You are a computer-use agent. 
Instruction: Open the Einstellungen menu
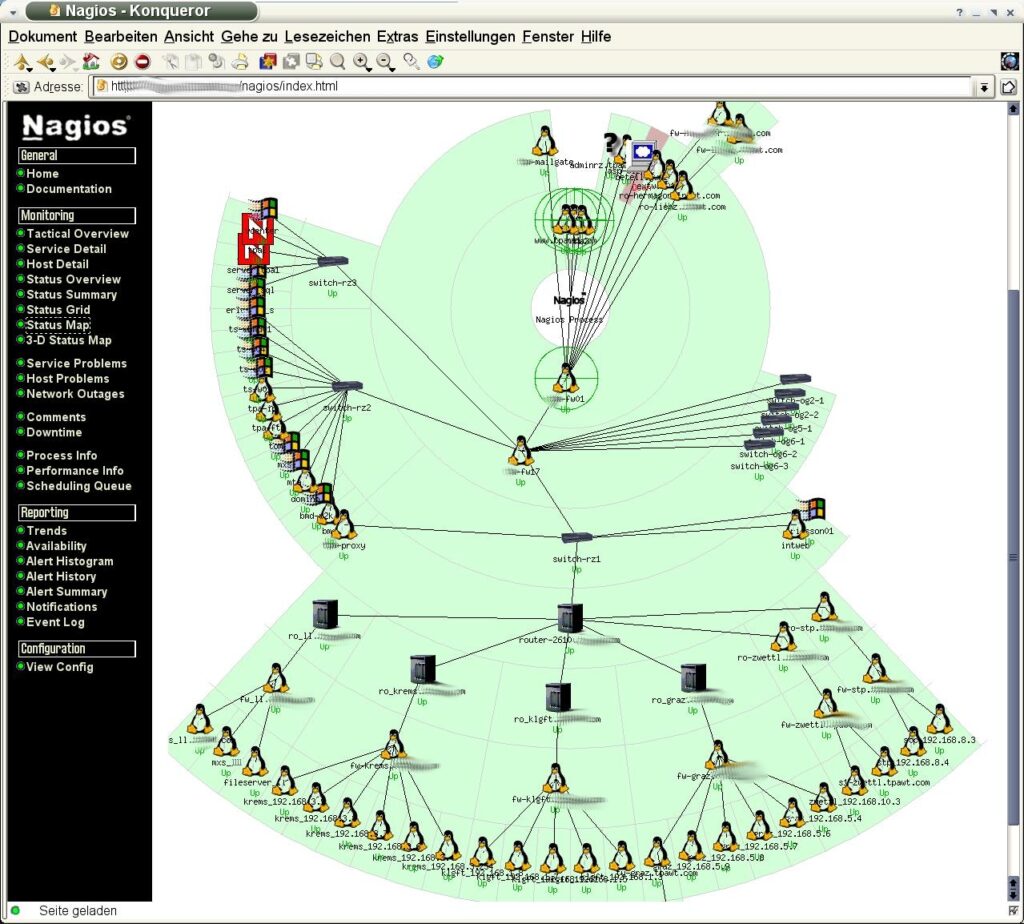(469, 36)
